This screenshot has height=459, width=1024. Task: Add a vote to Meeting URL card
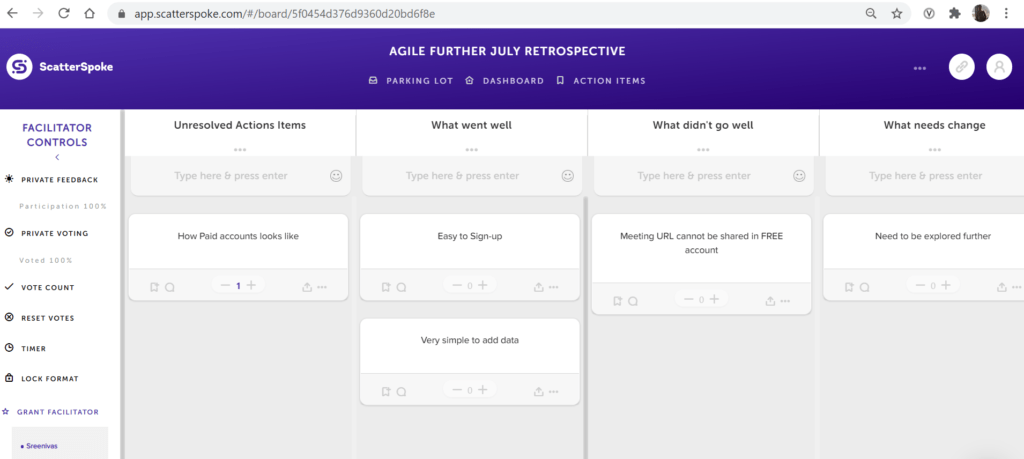(715, 299)
